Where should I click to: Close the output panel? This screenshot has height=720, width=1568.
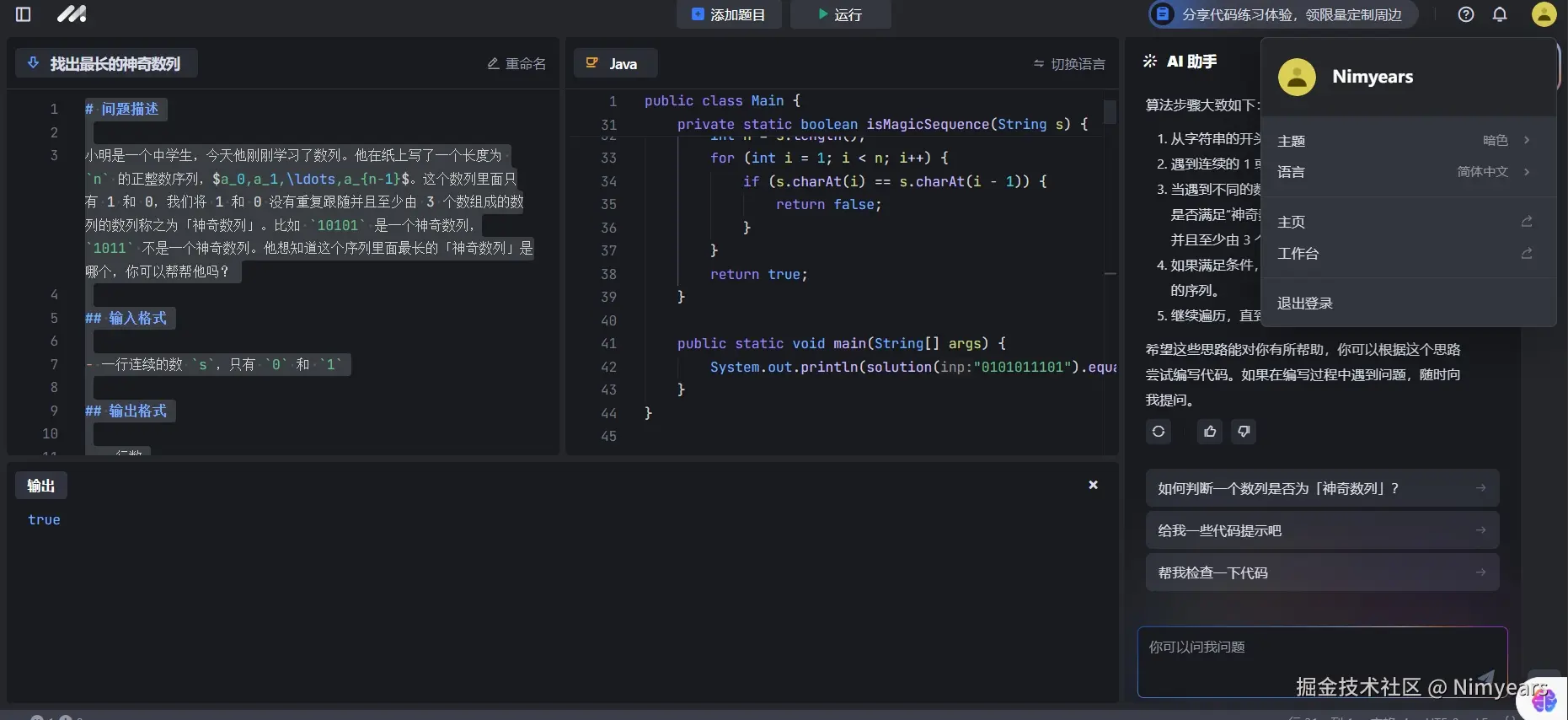click(x=1093, y=485)
